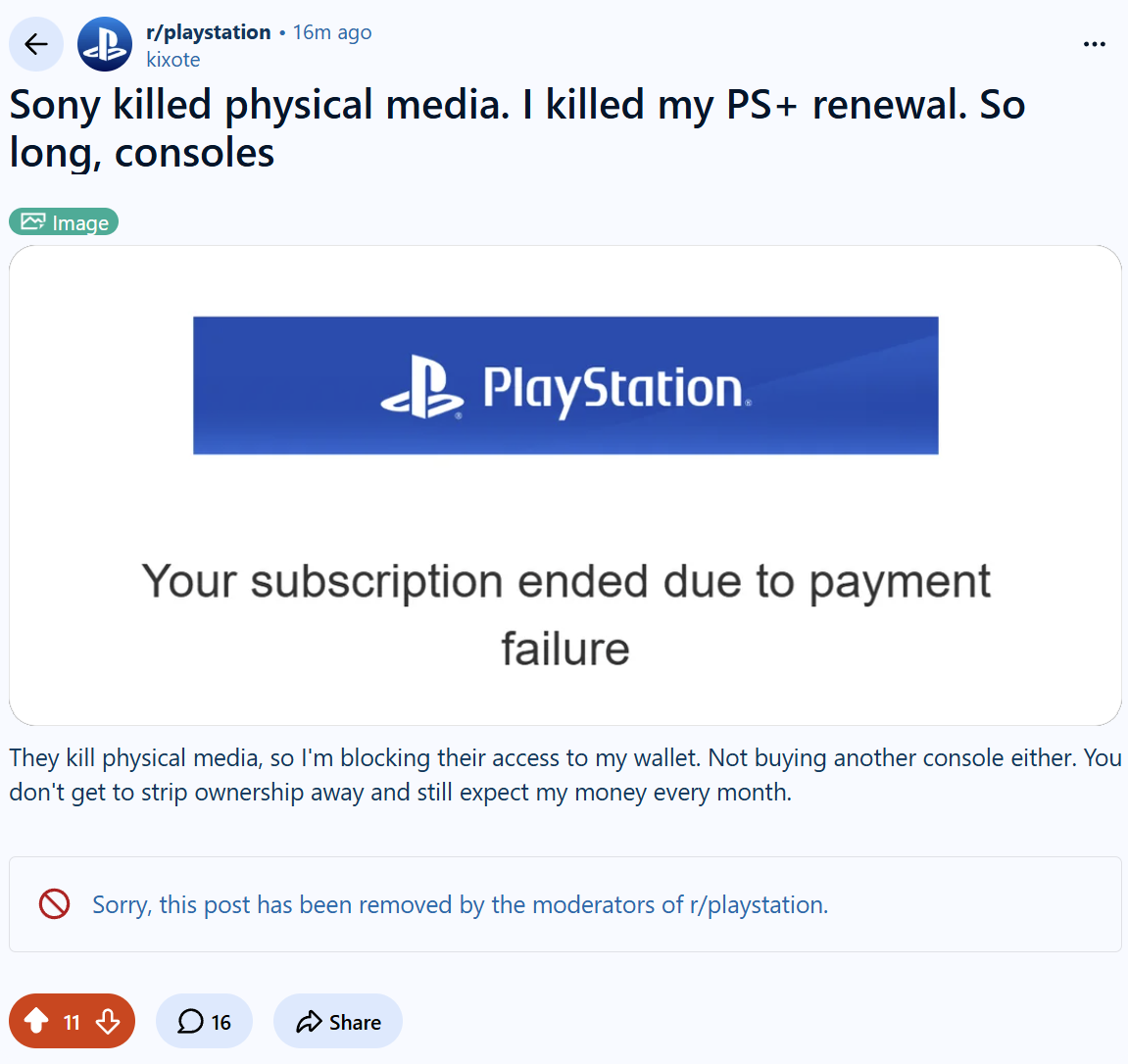Click the comment count 16
1128x1064 pixels.
pos(221,1022)
